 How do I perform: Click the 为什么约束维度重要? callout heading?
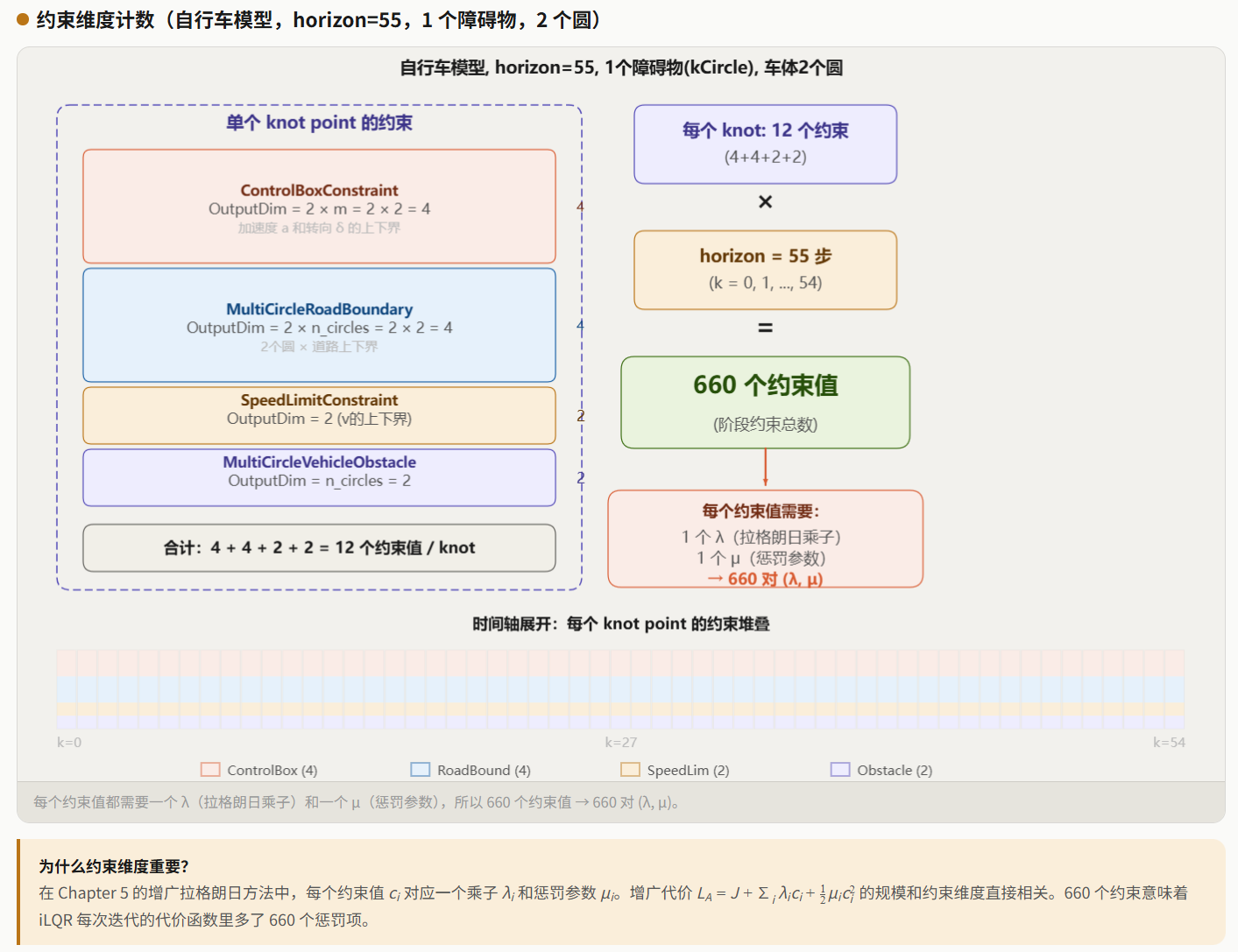pyautogui.click(x=114, y=866)
